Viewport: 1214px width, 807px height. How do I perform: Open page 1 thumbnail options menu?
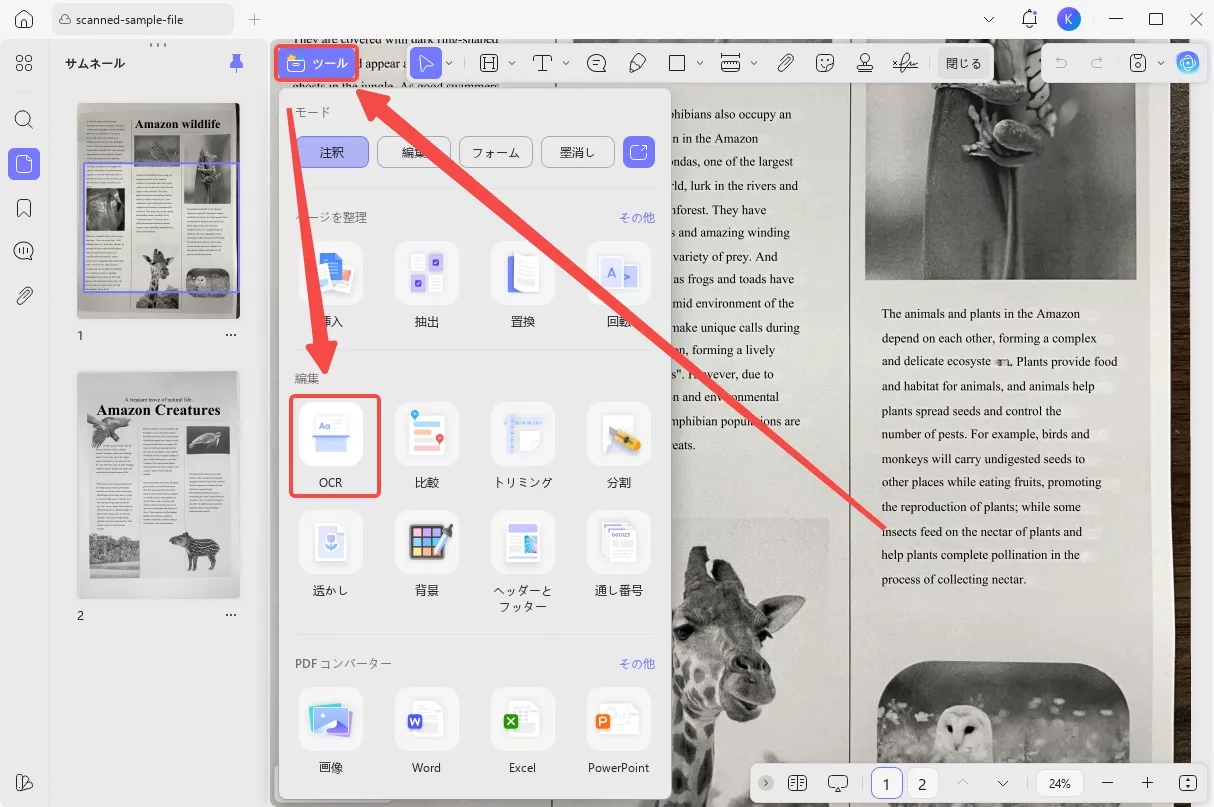click(x=231, y=335)
